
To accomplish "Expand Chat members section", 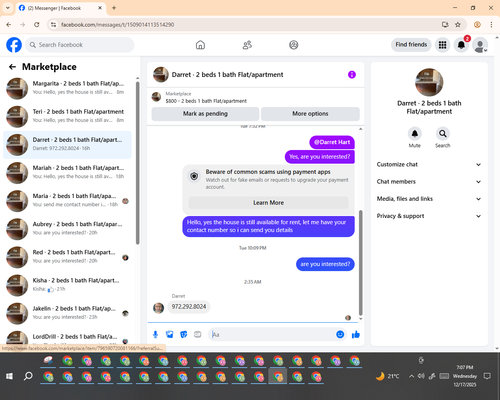I will [429, 182].
